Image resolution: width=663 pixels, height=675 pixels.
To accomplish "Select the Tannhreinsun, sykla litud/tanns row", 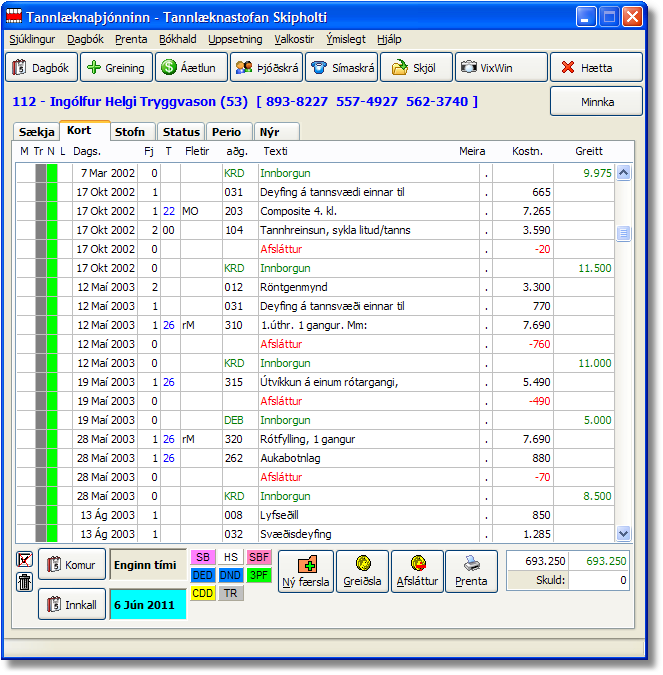I will [315, 230].
